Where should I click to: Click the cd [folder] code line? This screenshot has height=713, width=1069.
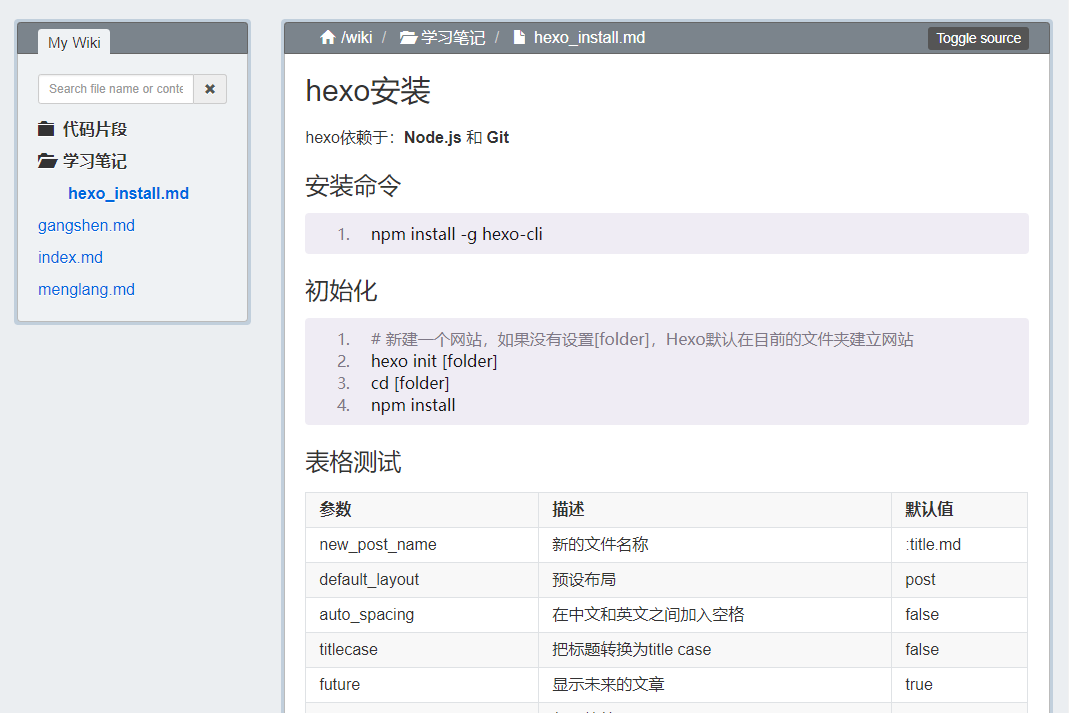tap(410, 383)
